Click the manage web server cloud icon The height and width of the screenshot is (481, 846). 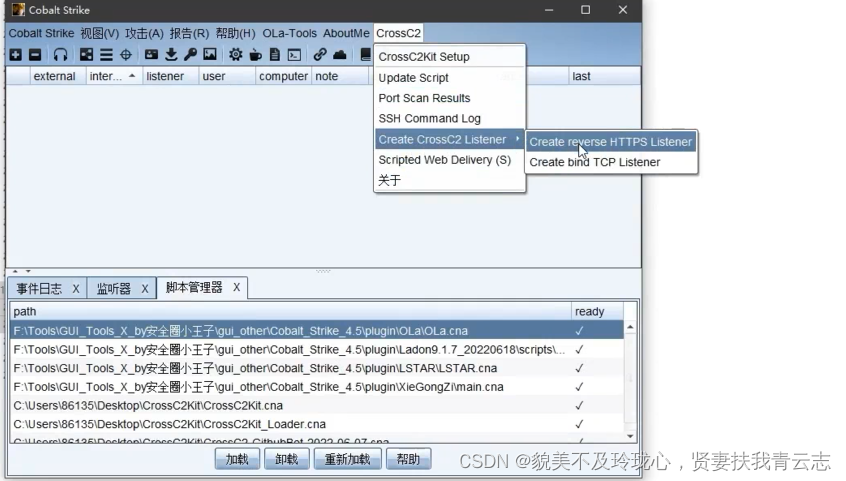tap(339, 55)
